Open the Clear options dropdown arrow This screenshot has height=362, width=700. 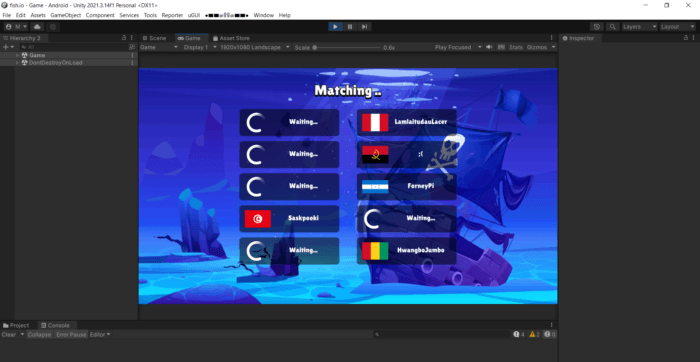tap(22, 334)
